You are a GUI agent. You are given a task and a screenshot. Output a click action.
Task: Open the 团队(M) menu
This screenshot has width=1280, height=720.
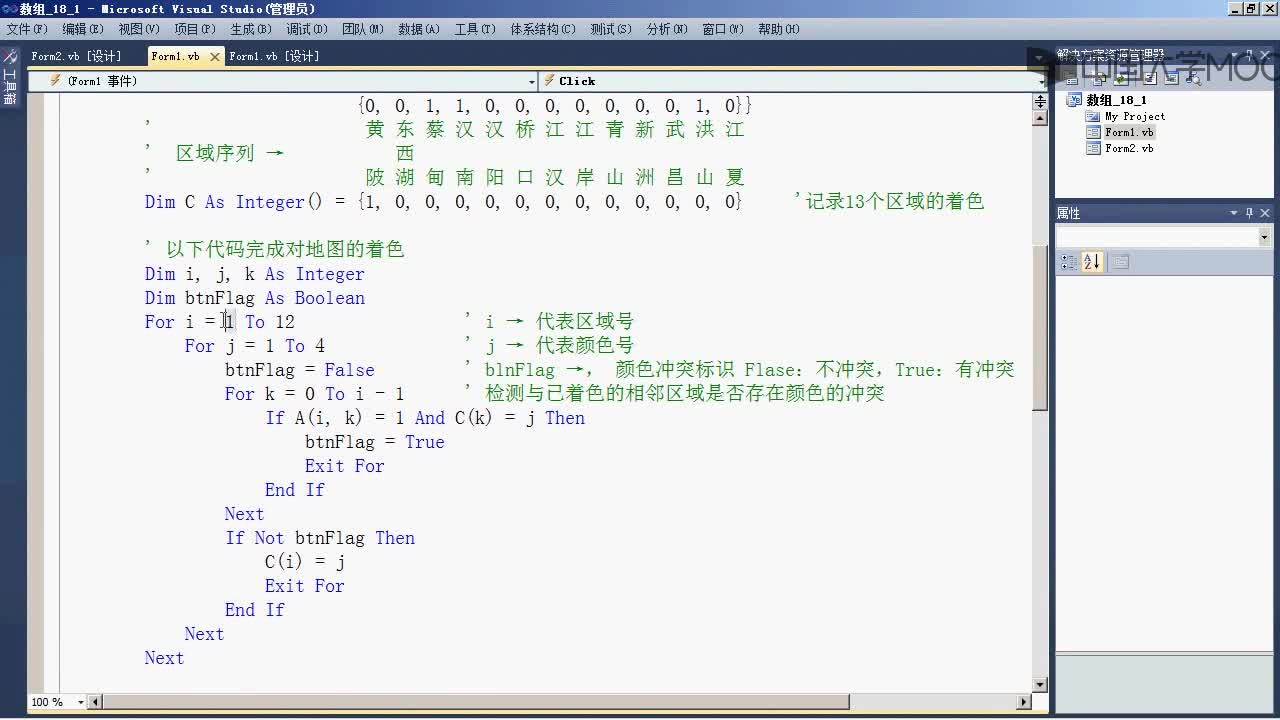point(363,29)
